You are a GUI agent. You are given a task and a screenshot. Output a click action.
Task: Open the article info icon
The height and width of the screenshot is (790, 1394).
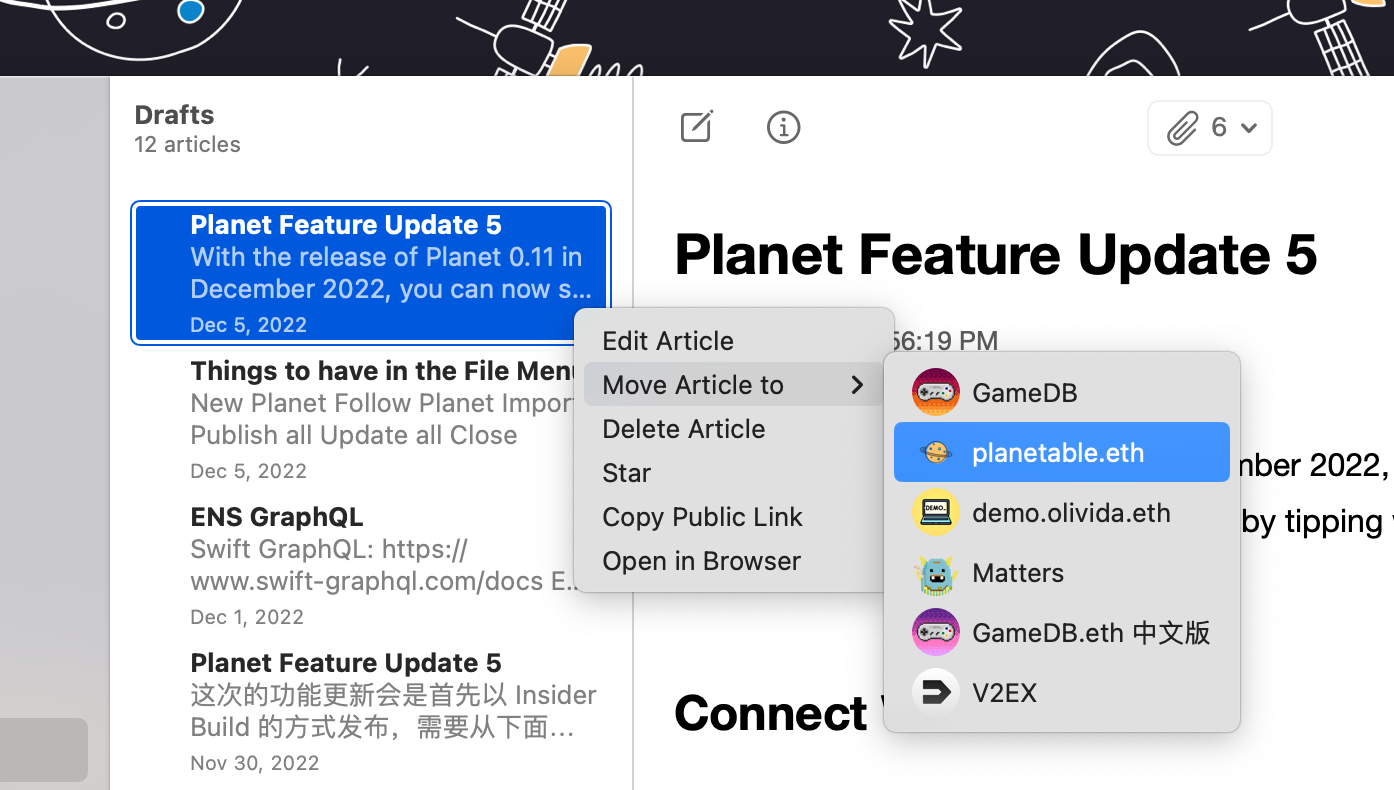[x=783, y=127]
